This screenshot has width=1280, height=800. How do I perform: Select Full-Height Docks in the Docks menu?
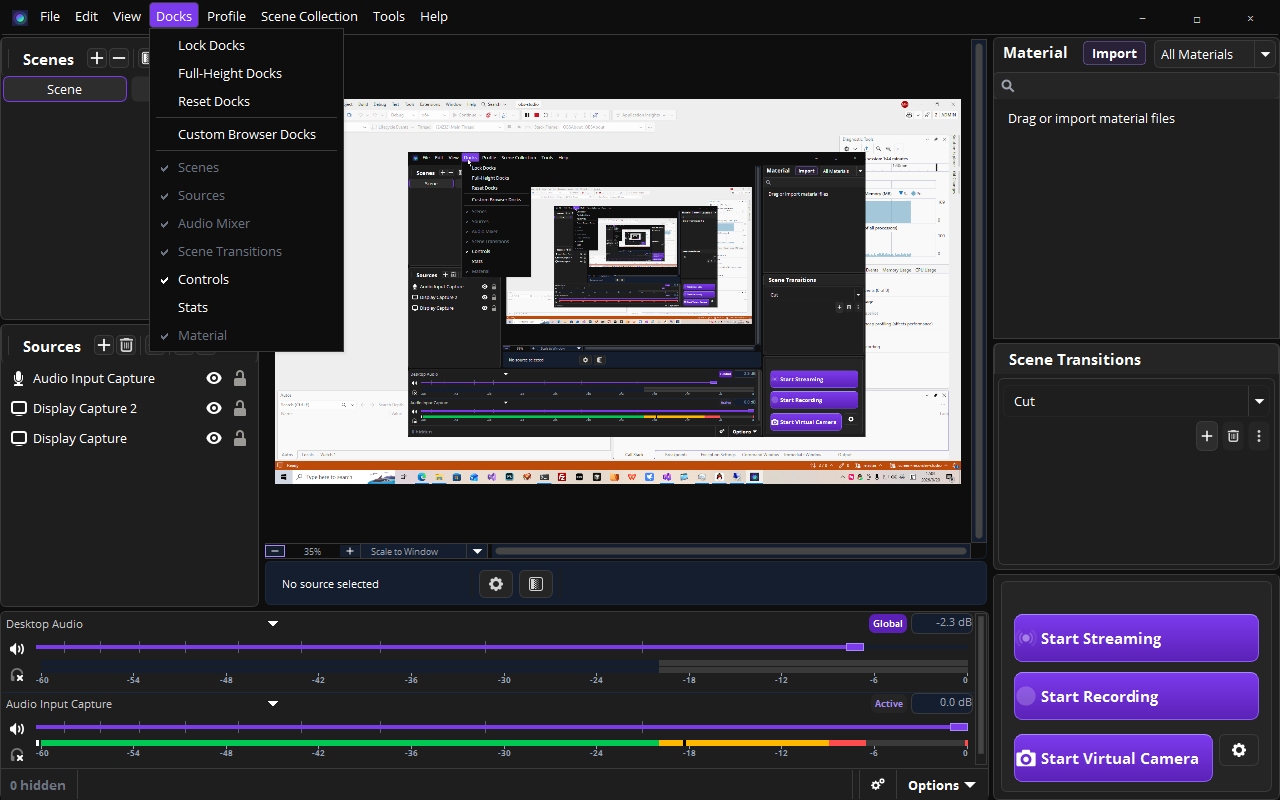pyautogui.click(x=246, y=73)
